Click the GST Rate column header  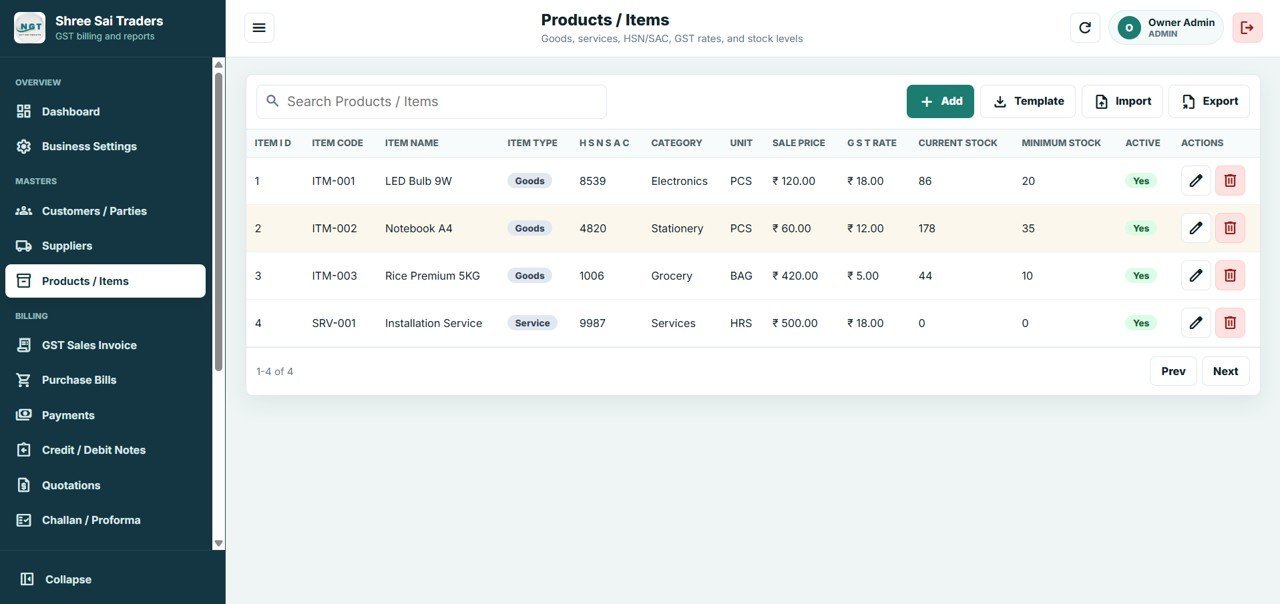(x=872, y=143)
